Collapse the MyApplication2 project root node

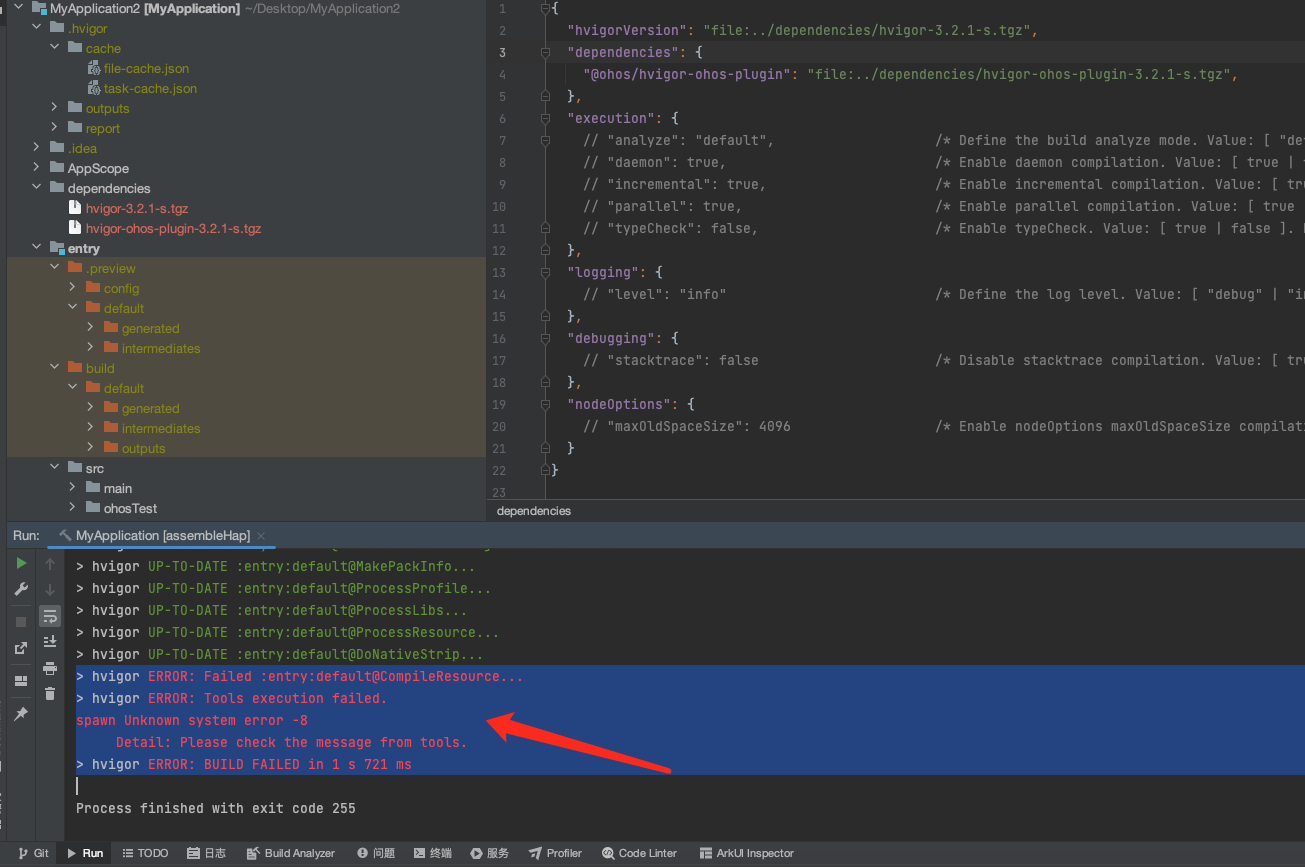click(19, 8)
